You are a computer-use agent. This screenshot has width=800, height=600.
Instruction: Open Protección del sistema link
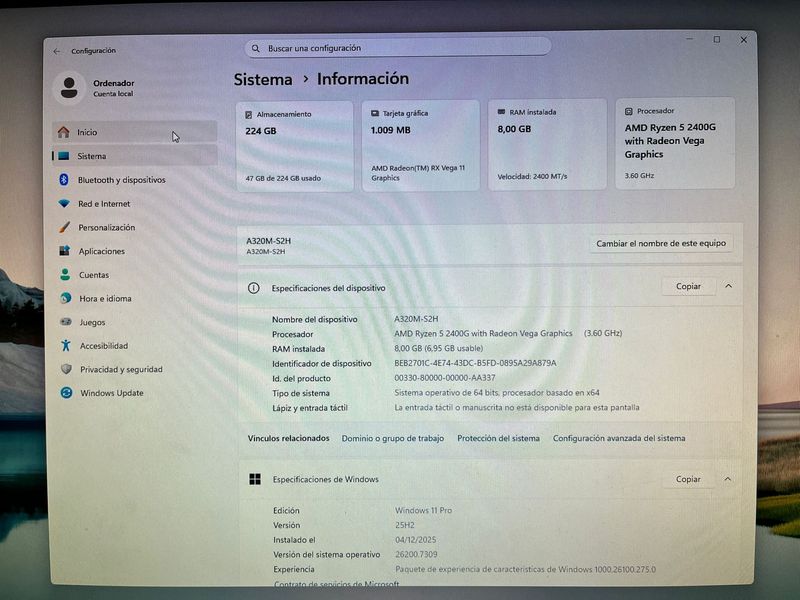tap(498, 438)
